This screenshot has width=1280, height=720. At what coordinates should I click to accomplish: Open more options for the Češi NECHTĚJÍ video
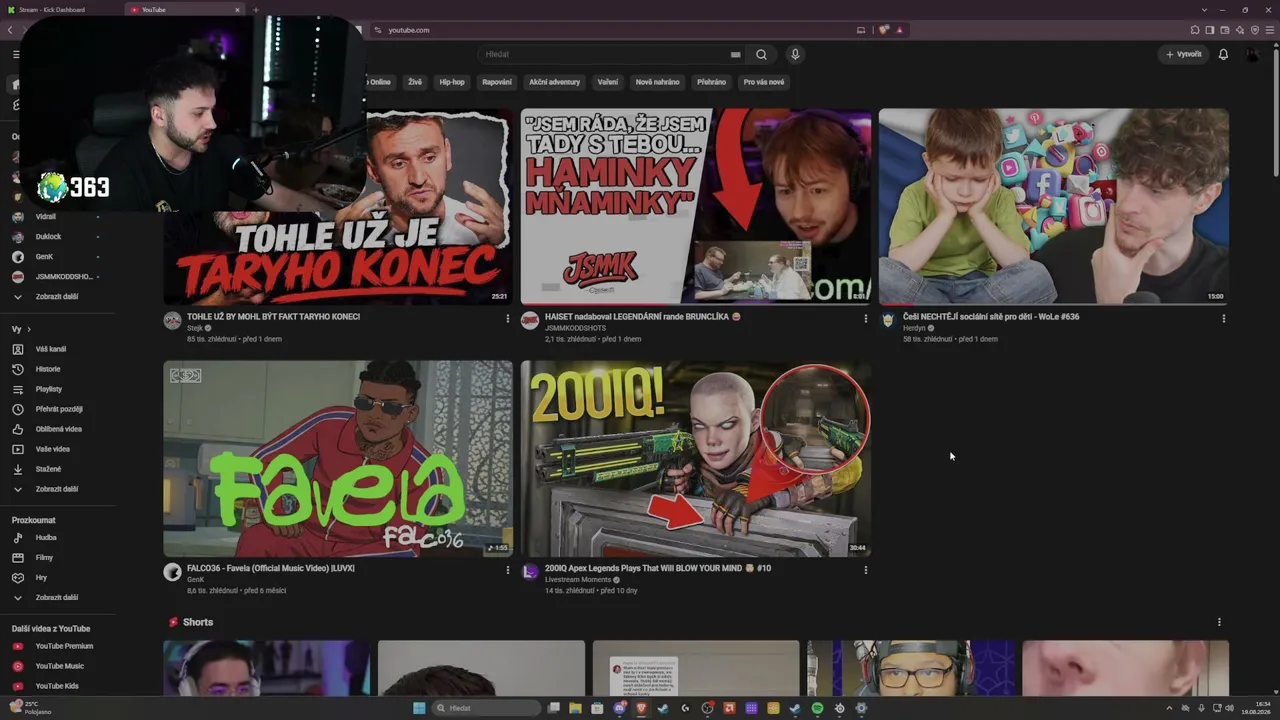click(1223, 319)
